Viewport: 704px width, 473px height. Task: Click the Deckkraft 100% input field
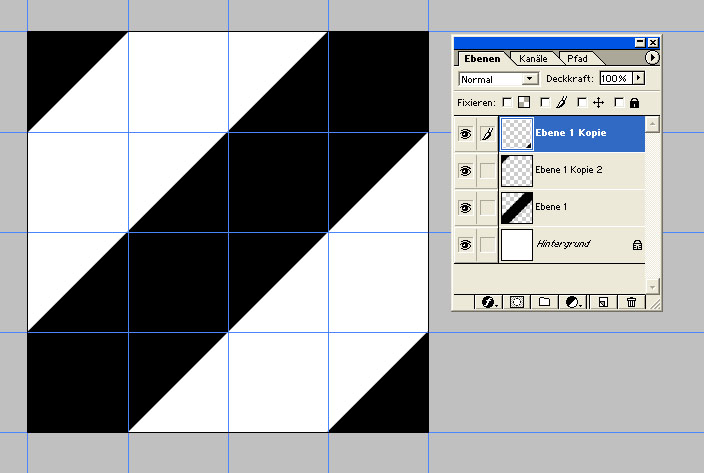(x=614, y=78)
